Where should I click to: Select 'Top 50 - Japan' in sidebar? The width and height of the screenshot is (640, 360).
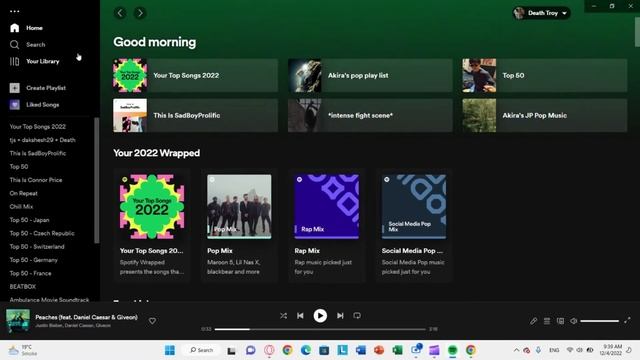(29, 220)
